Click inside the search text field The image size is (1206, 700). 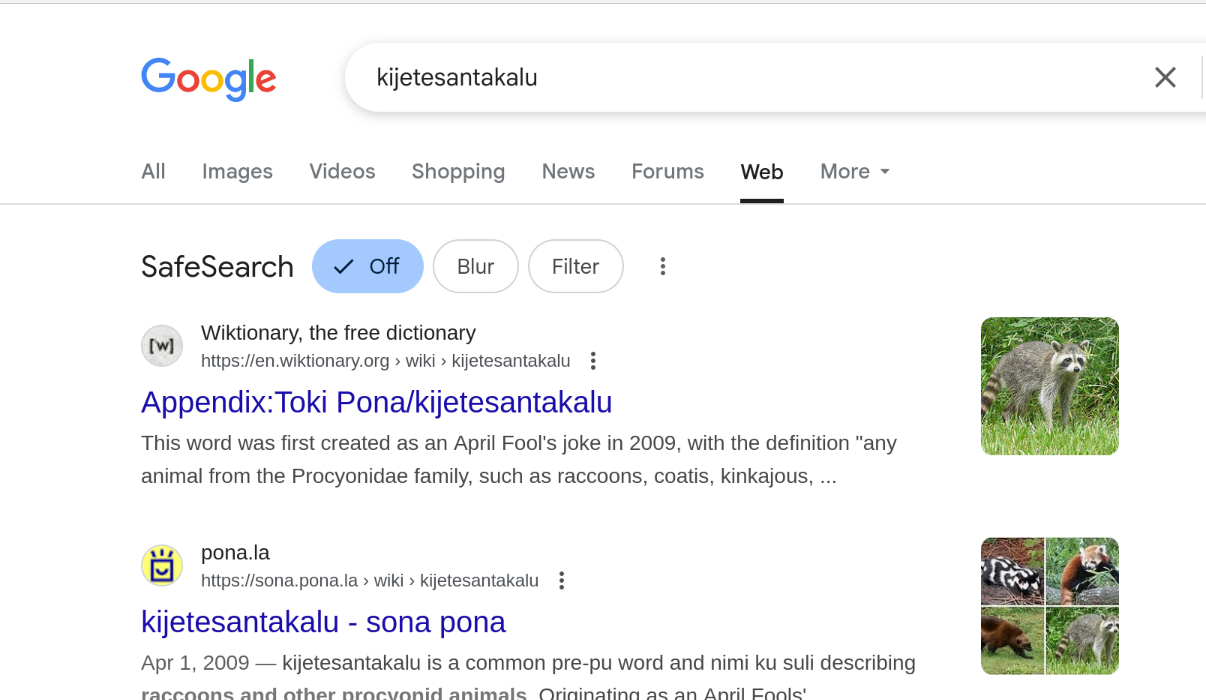pos(740,77)
